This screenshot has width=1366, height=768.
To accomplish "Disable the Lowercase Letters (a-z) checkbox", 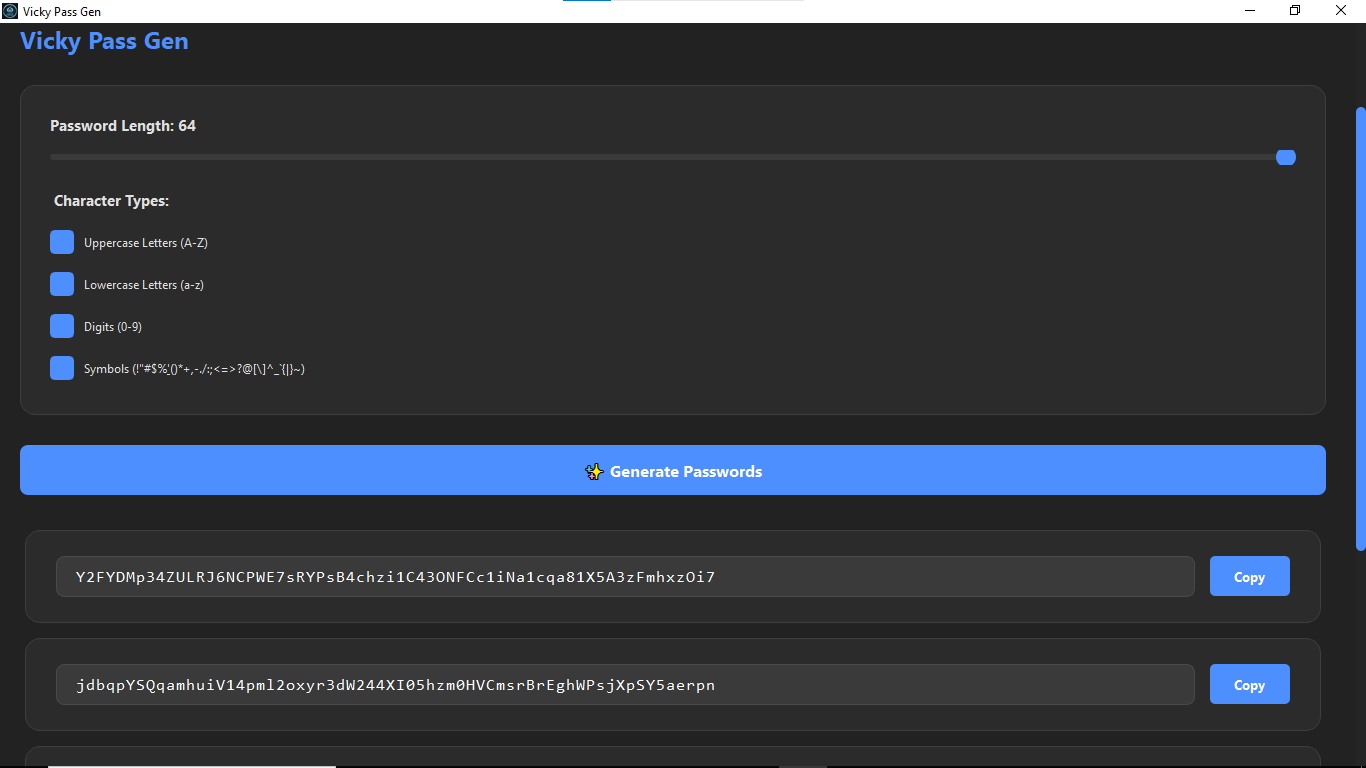I will (62, 285).
